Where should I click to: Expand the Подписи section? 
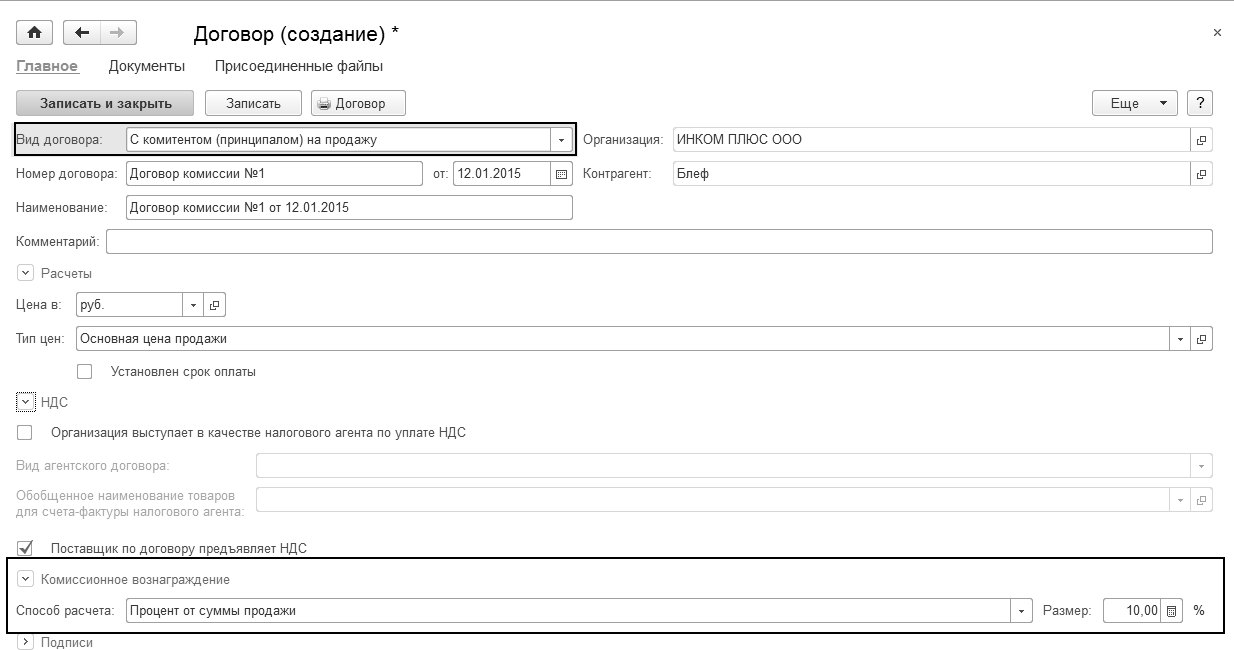[25, 642]
